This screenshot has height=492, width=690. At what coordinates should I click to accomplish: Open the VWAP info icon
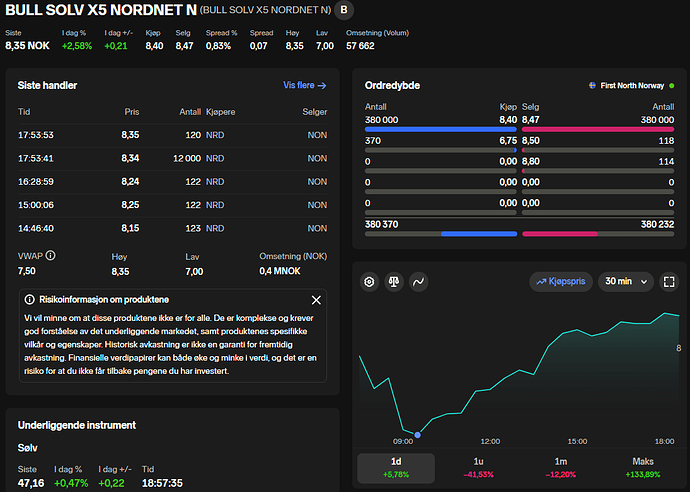click(x=50, y=255)
